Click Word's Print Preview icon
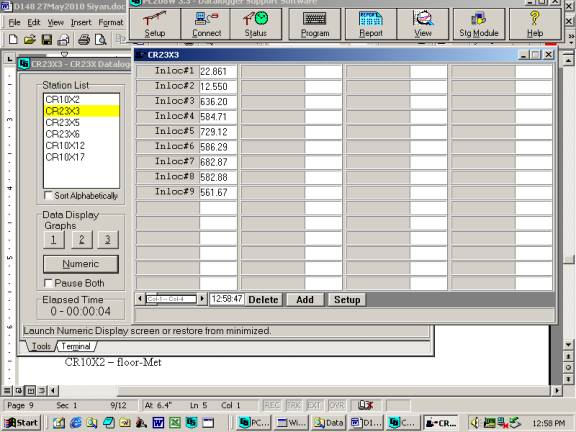The width and height of the screenshot is (576, 432). (100, 39)
